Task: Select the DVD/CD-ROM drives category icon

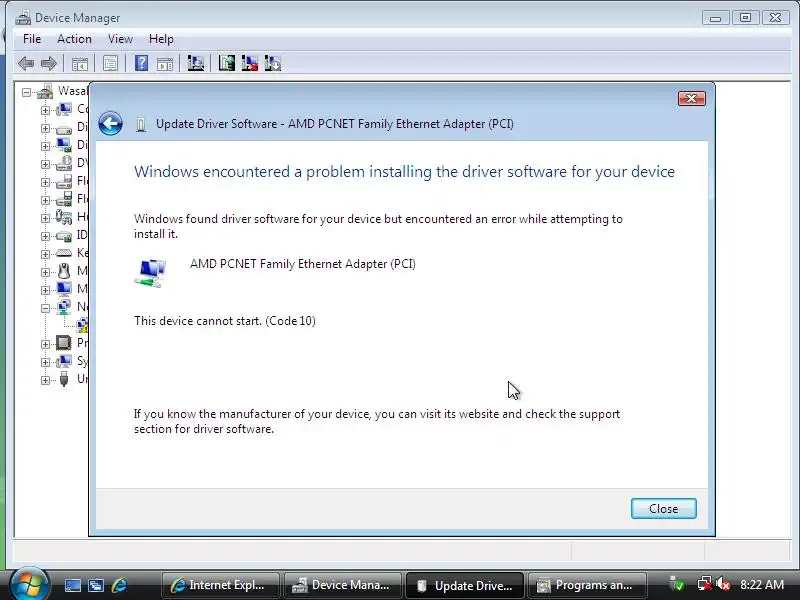Action: (64, 163)
